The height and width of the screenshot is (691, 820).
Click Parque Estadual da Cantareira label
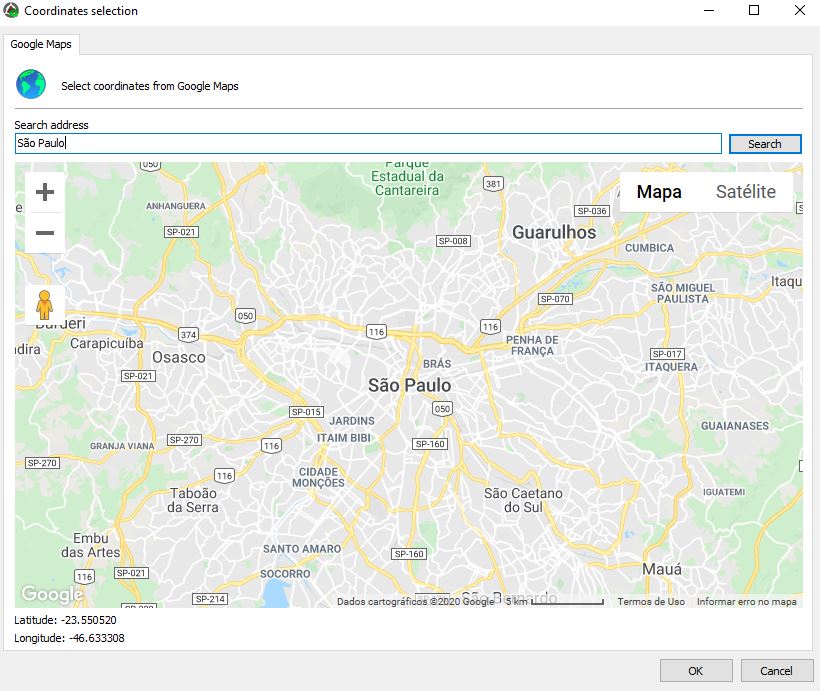tap(407, 179)
